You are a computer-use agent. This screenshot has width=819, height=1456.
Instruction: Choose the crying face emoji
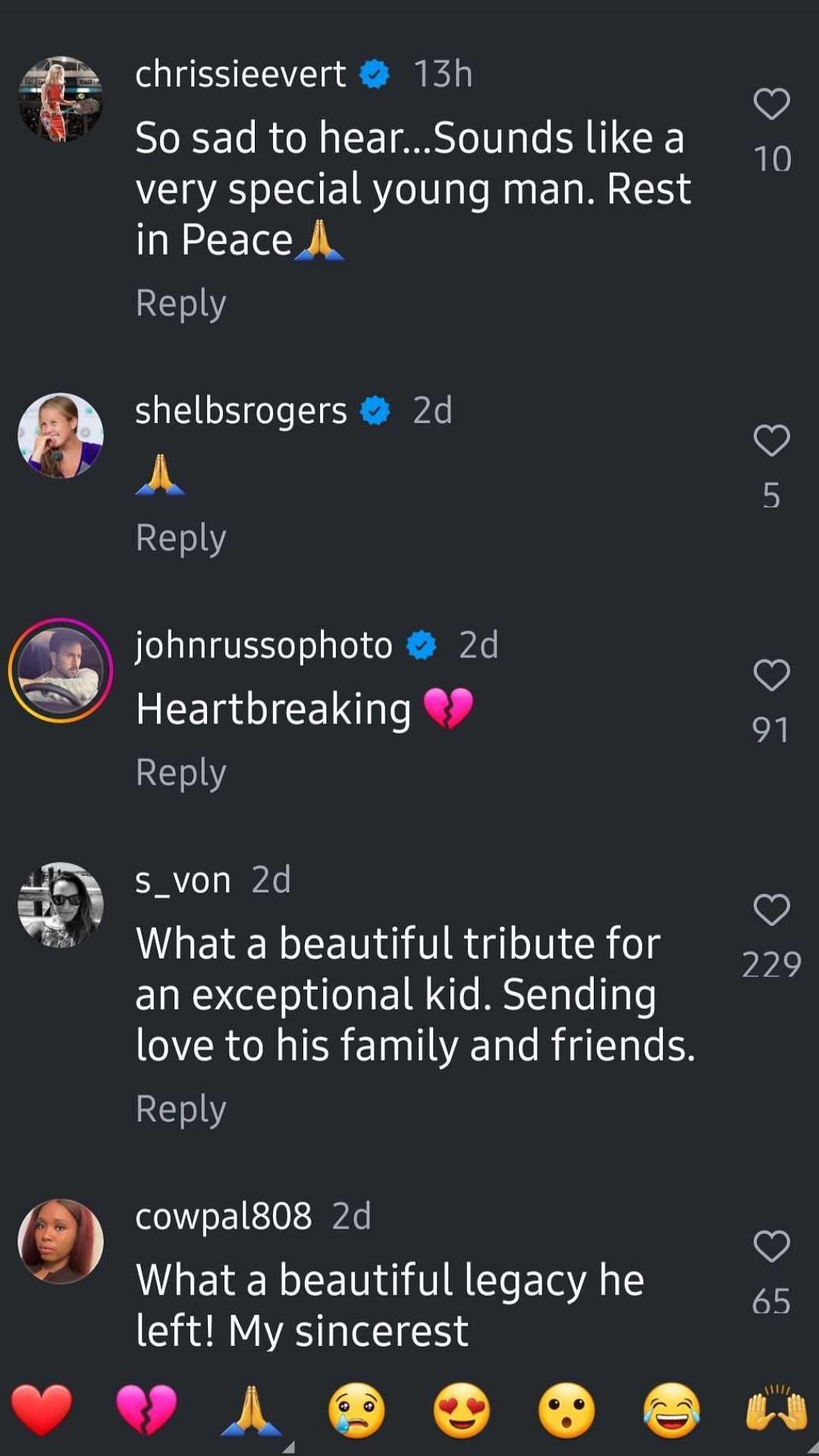click(x=356, y=1410)
